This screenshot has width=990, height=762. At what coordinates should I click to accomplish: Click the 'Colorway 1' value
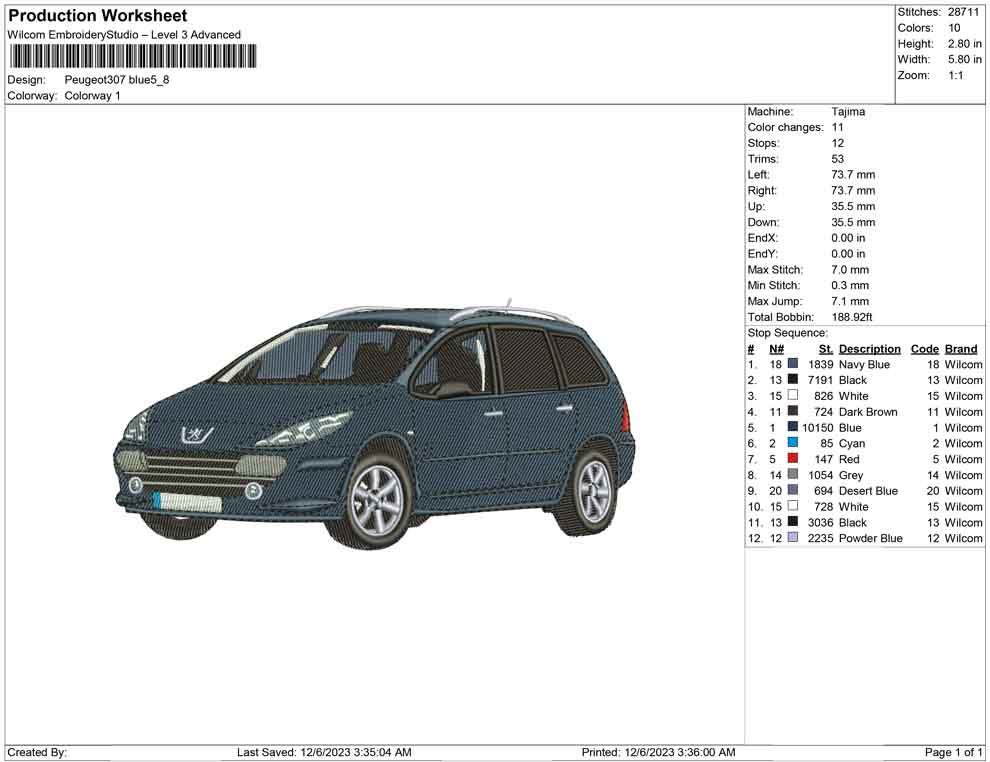tap(92, 96)
